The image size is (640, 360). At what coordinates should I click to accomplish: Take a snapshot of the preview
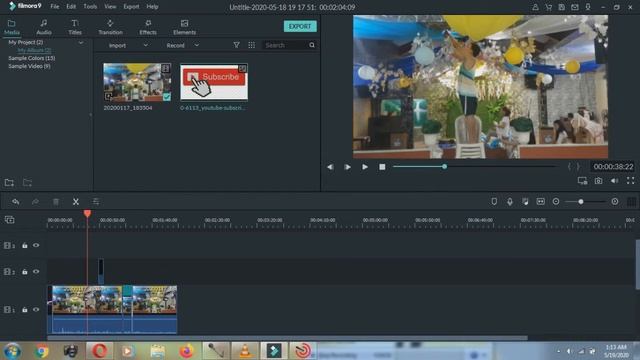[x=598, y=181]
